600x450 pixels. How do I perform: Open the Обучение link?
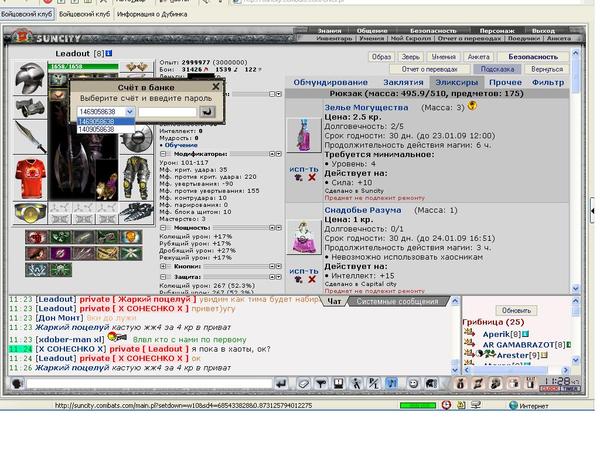tap(181, 145)
